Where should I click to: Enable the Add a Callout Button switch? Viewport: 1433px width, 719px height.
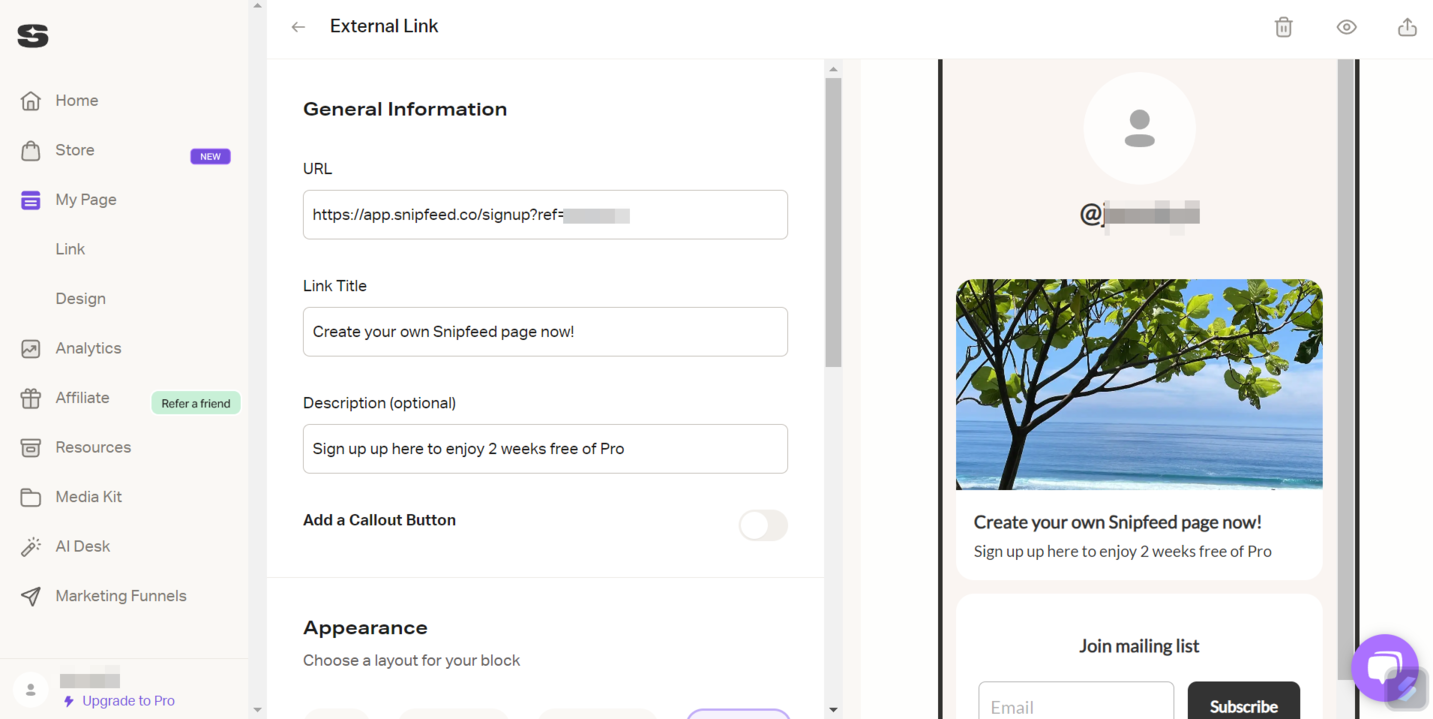click(763, 525)
